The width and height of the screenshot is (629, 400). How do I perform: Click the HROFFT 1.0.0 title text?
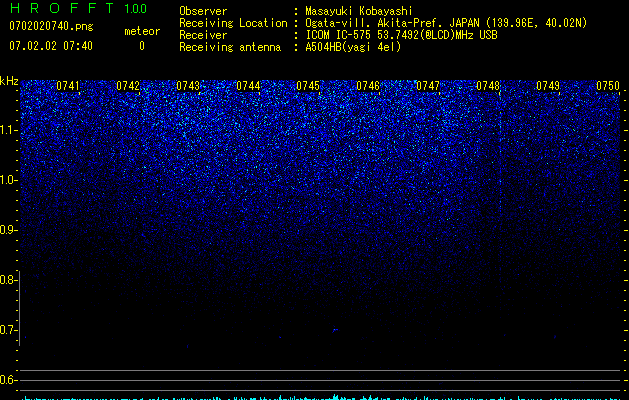pyautogui.click(x=78, y=8)
